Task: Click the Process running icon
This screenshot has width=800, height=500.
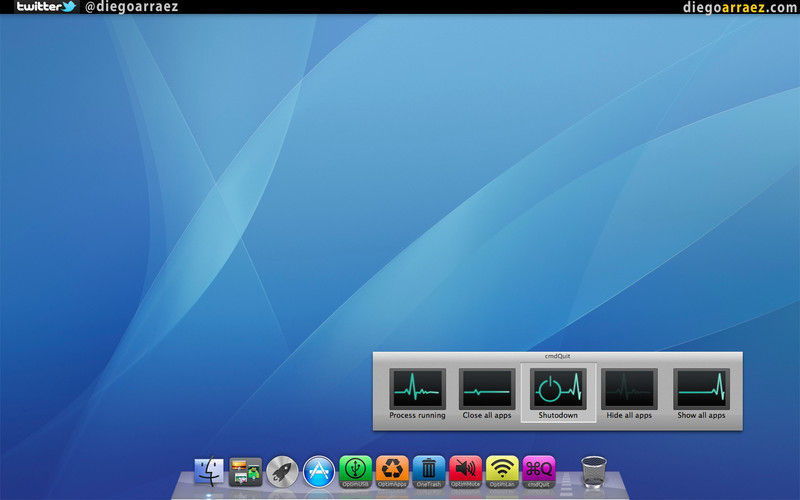Action: 417,388
